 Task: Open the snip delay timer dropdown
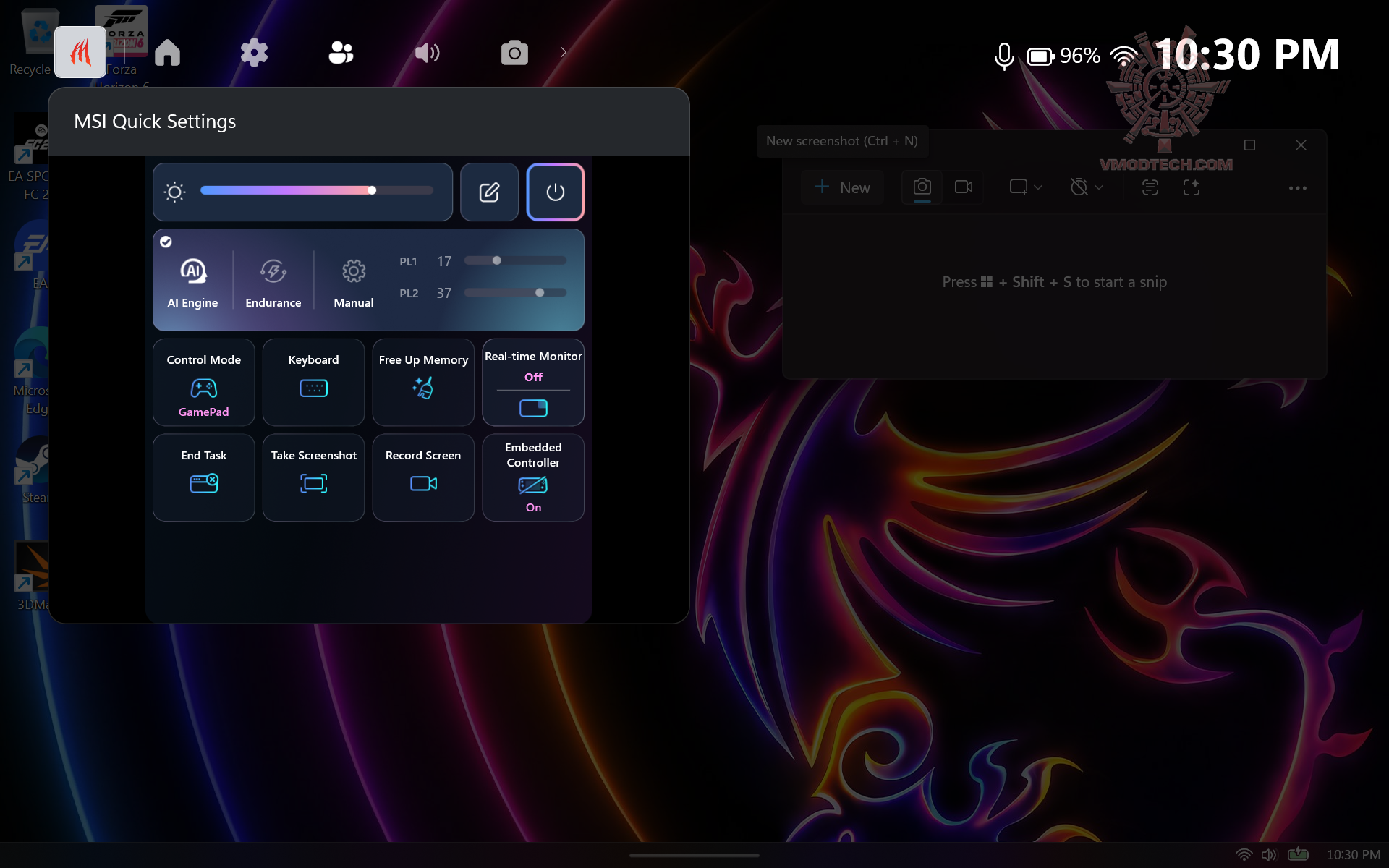(x=1087, y=187)
